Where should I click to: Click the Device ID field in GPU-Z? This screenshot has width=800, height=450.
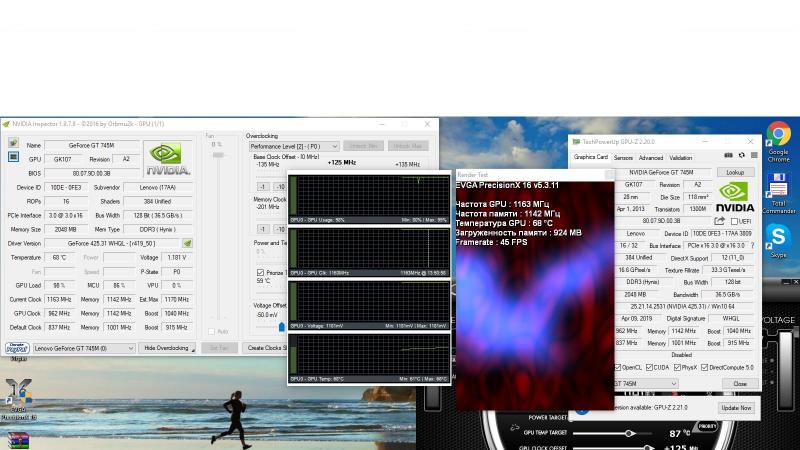click(721, 233)
